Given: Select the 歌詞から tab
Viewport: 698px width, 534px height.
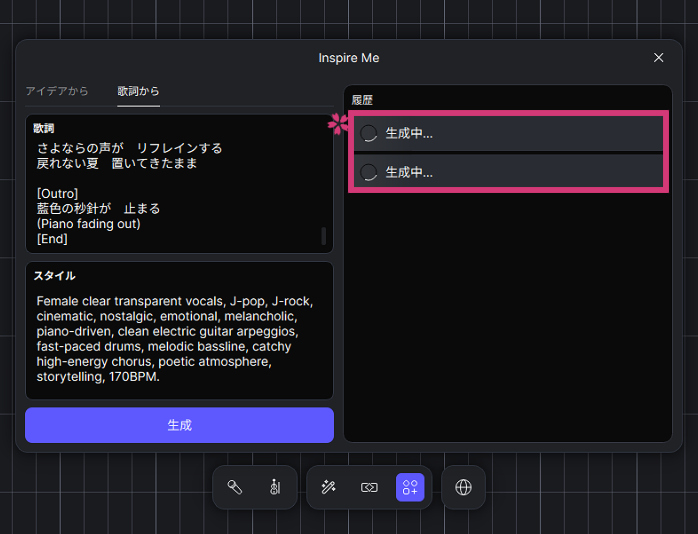Looking at the screenshot, I should (138, 91).
